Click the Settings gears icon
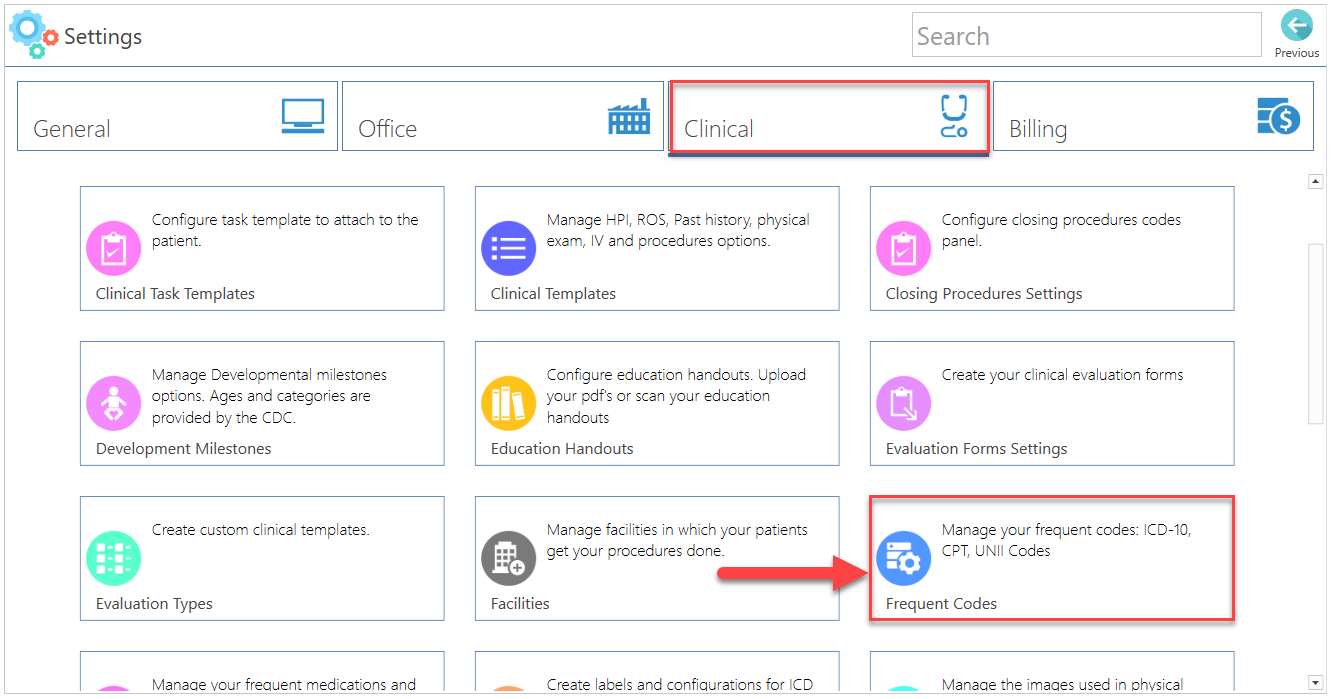 33,35
